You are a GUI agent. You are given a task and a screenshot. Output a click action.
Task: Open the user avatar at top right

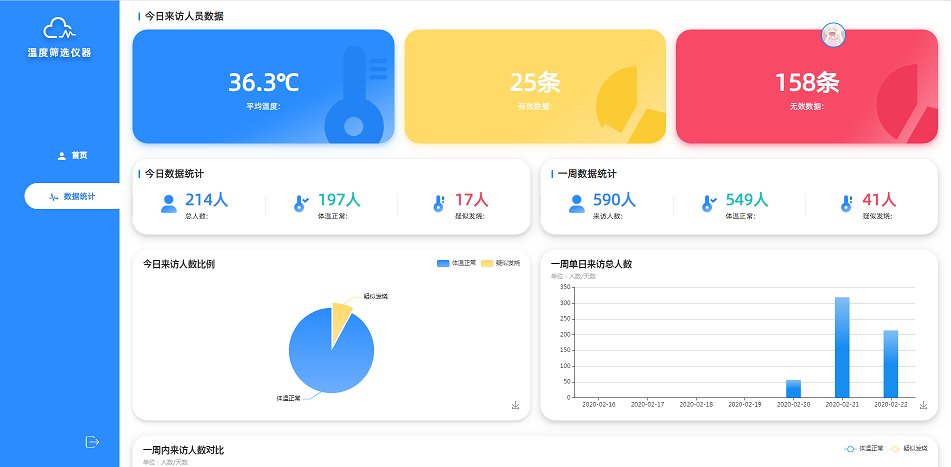pyautogui.click(x=833, y=35)
